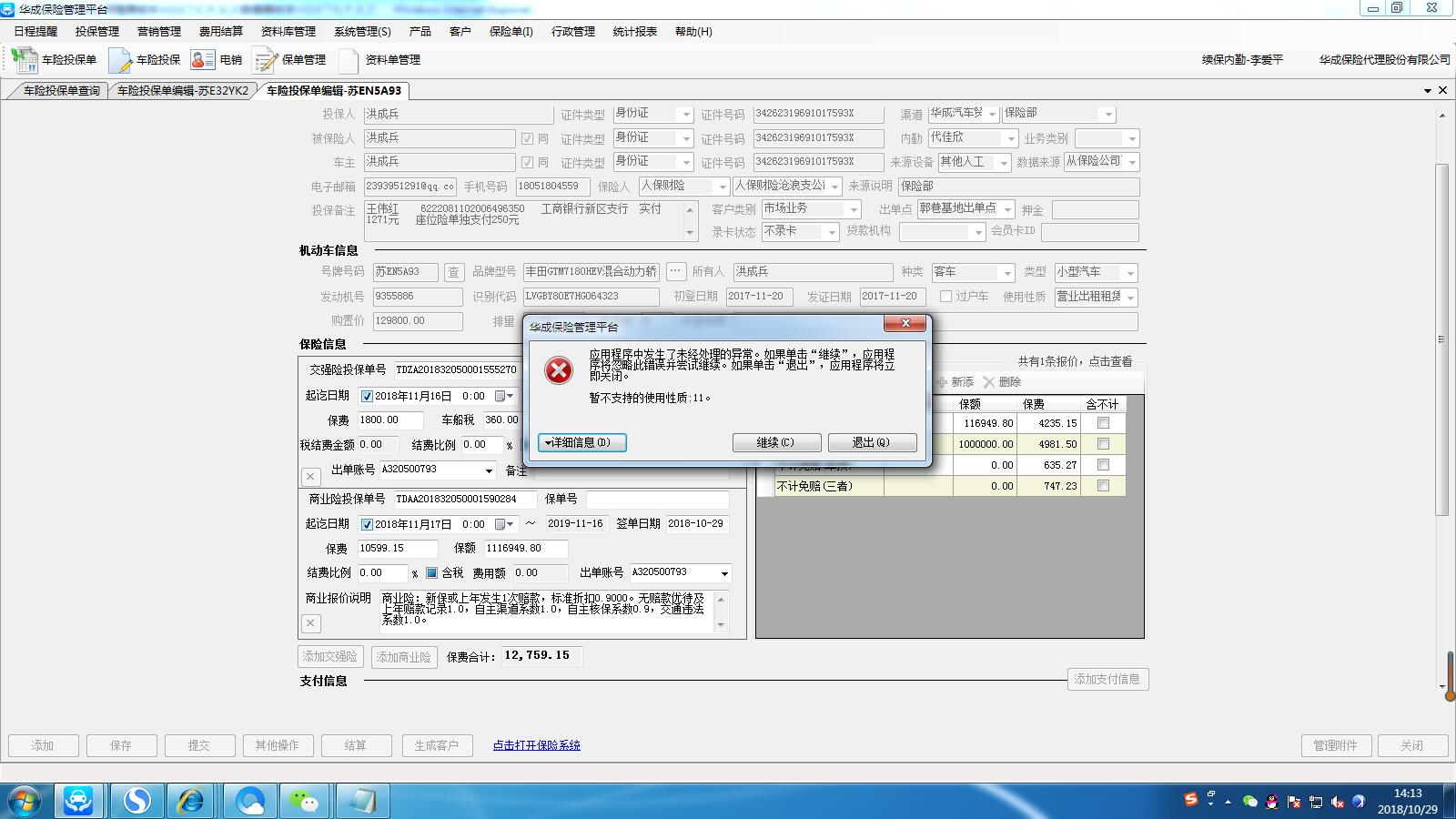
Task: Open WeChat from the taskbar
Action: (305, 801)
